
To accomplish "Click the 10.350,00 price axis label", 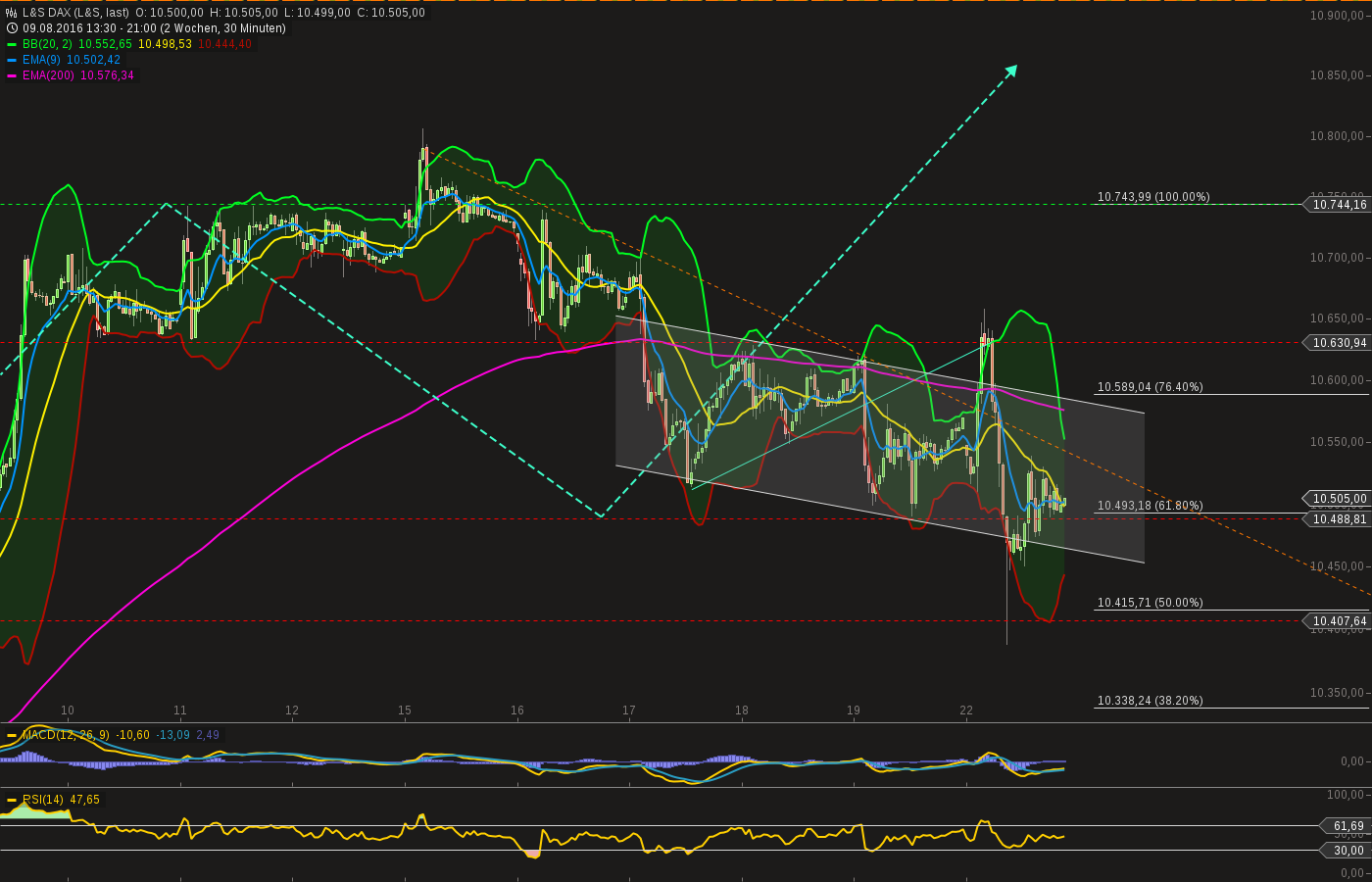I will [1338, 693].
